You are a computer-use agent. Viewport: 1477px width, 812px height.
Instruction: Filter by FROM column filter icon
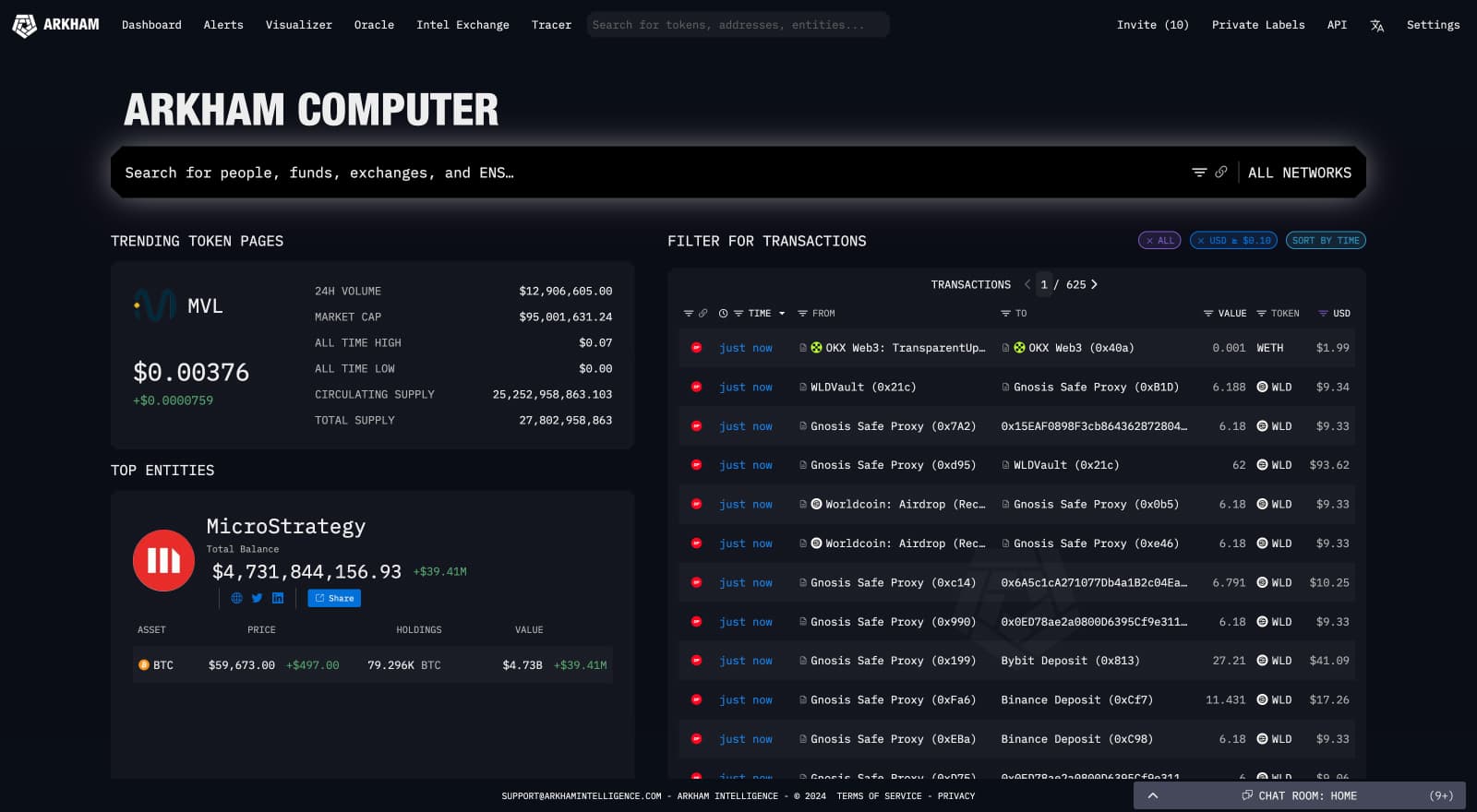[802, 314]
